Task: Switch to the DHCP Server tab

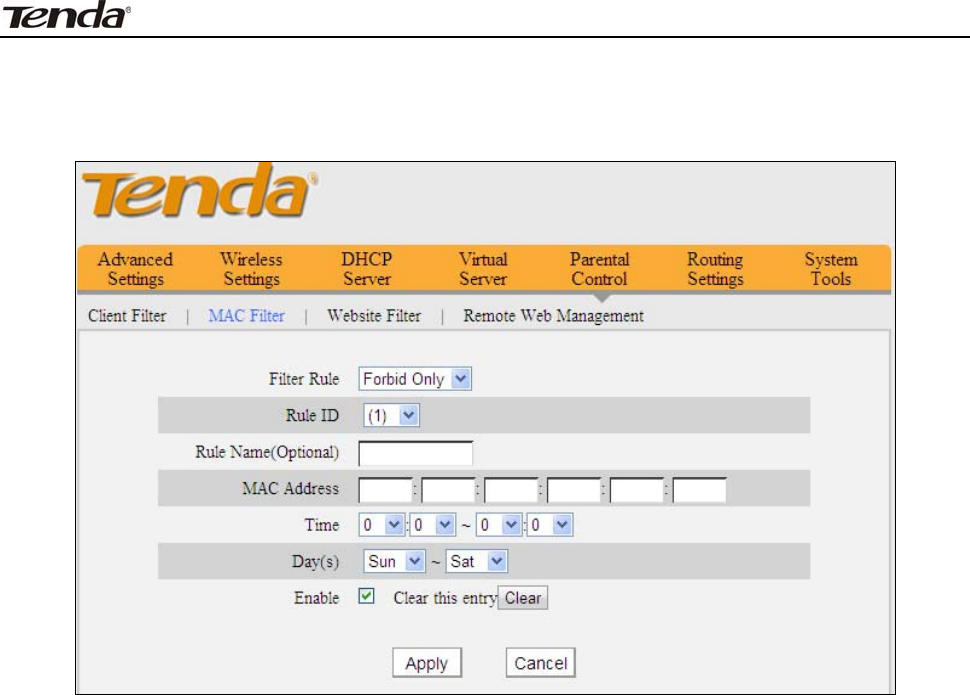Action: (x=367, y=269)
